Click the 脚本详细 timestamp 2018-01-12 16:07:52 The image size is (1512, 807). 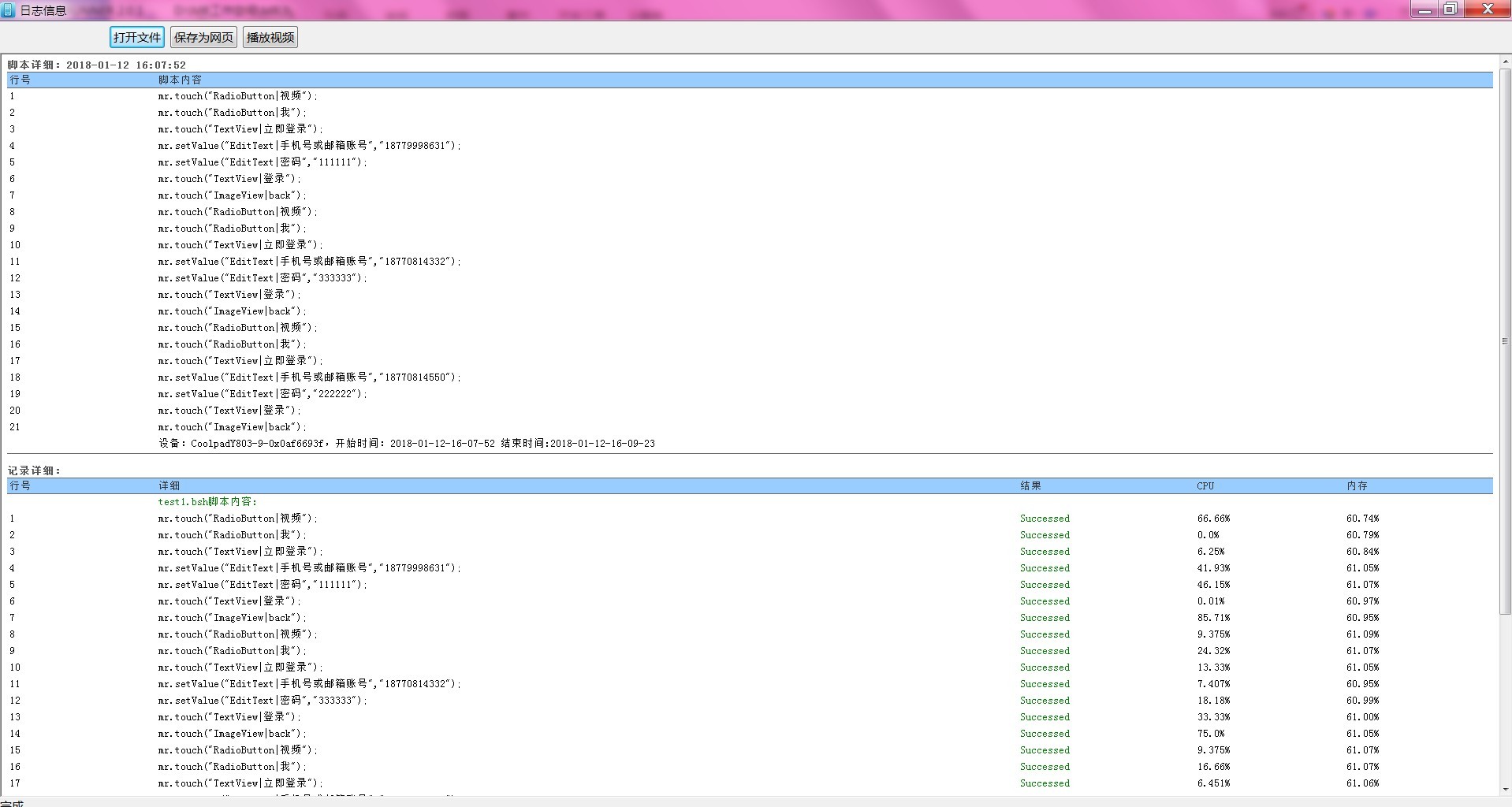tap(126, 65)
